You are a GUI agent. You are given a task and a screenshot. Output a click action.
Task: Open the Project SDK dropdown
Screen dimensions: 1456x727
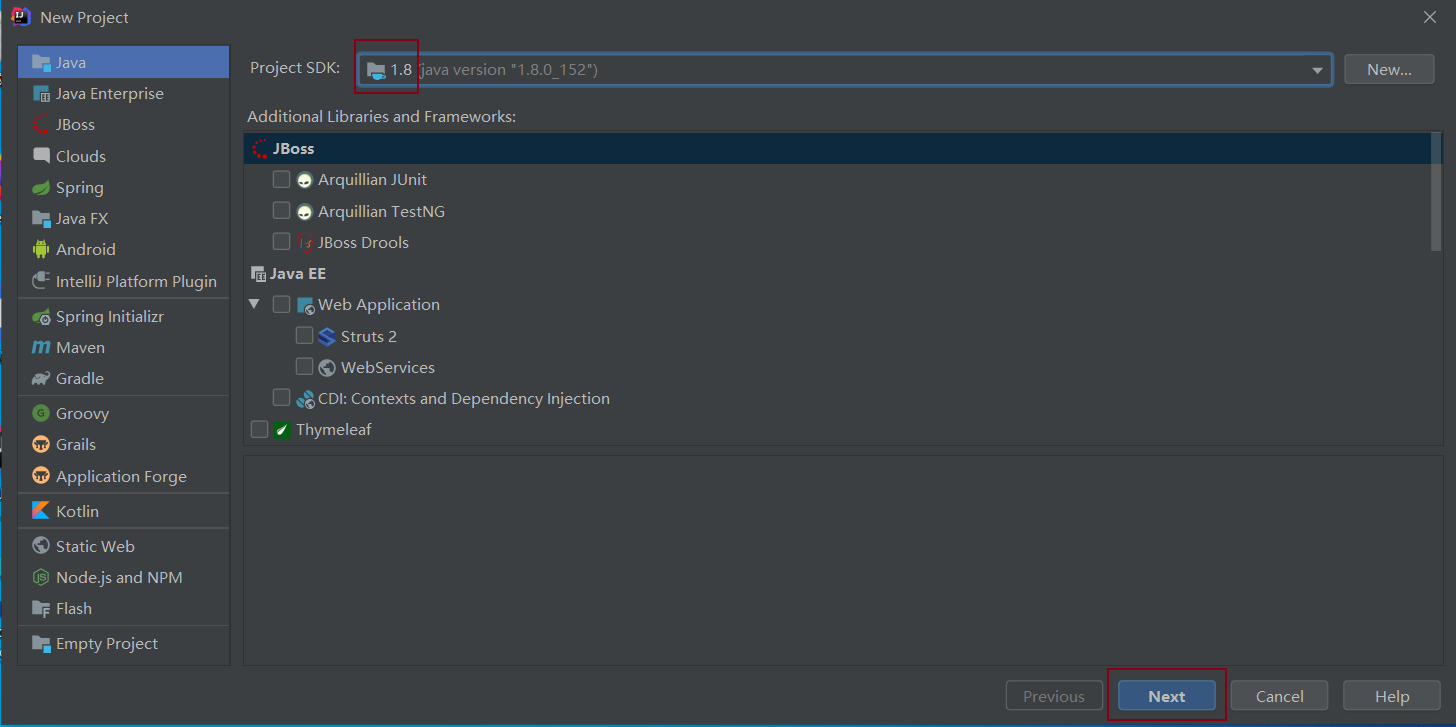1316,70
